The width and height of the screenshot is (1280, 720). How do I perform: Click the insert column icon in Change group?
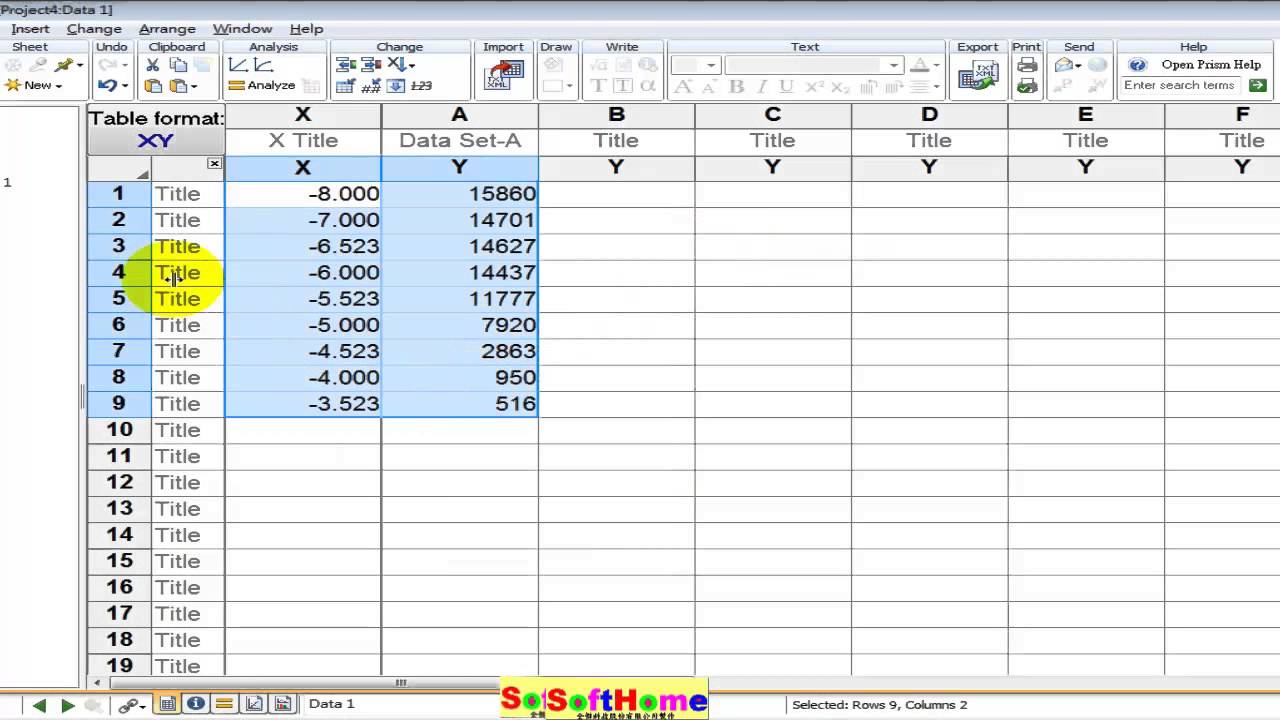346,65
